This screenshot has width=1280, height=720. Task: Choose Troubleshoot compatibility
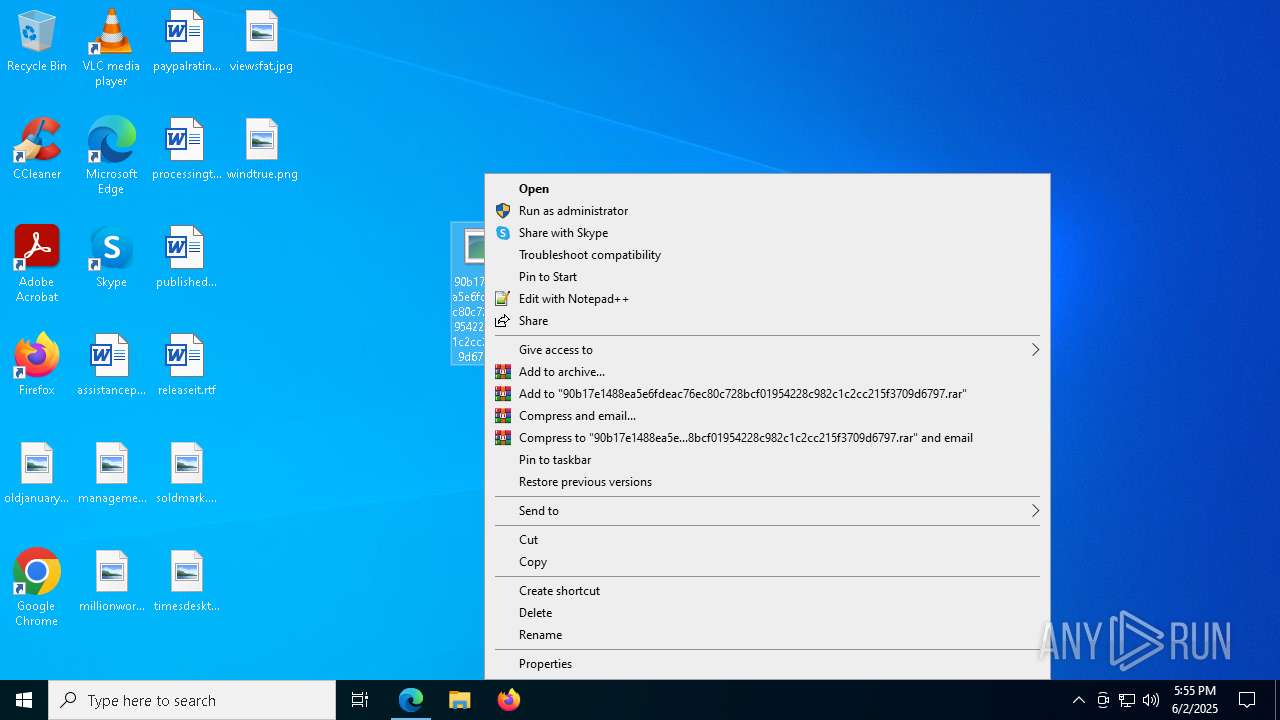pyautogui.click(x=767, y=255)
